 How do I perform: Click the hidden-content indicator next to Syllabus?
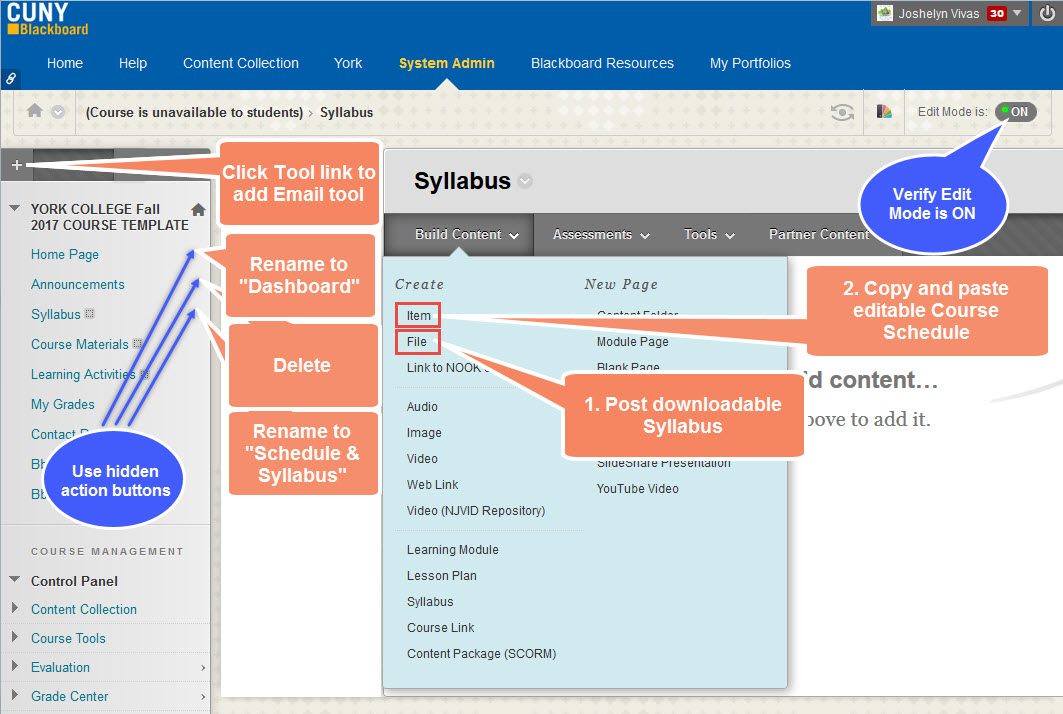tap(90, 313)
